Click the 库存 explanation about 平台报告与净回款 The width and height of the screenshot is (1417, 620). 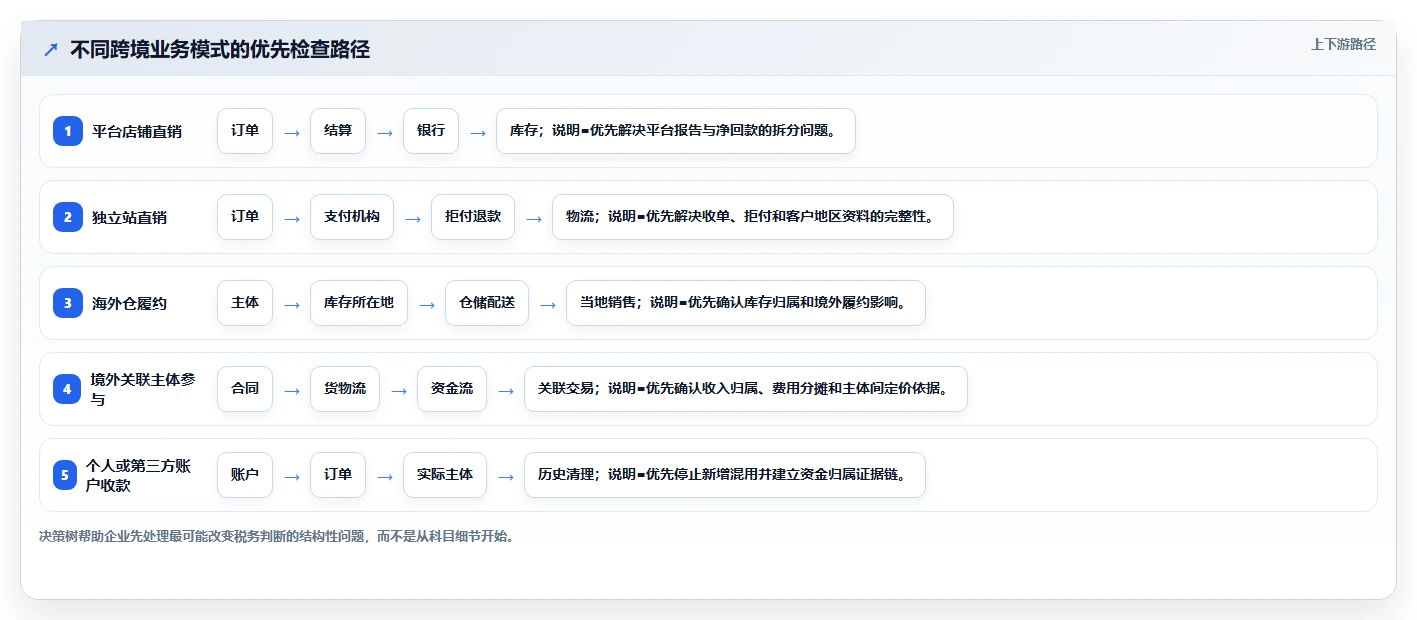point(676,131)
